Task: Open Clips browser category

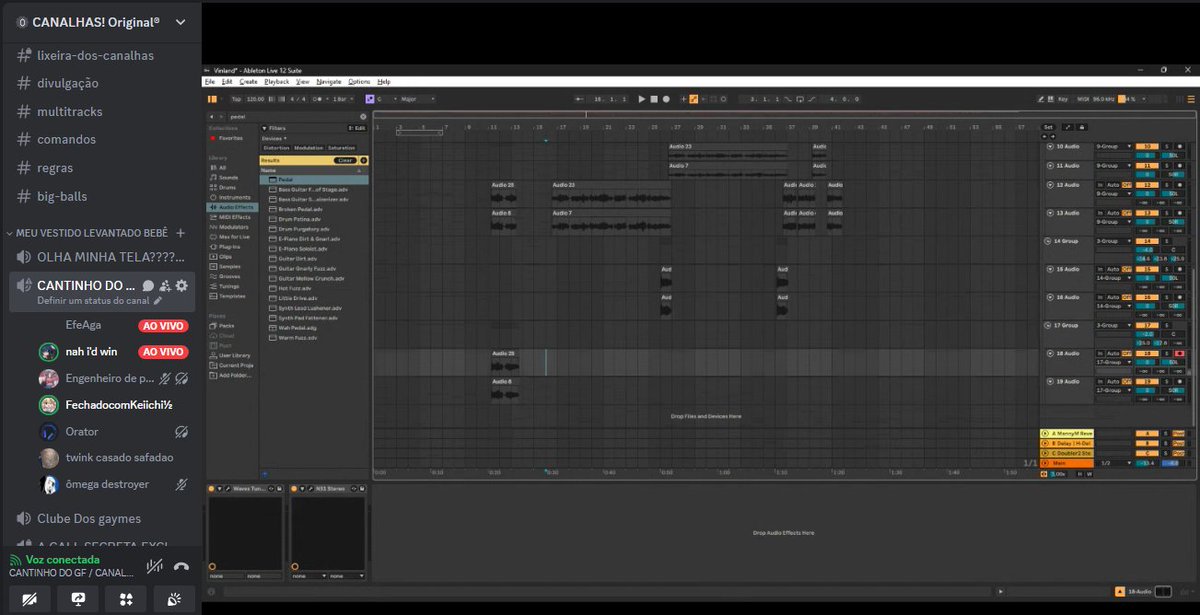Action: coord(225,256)
